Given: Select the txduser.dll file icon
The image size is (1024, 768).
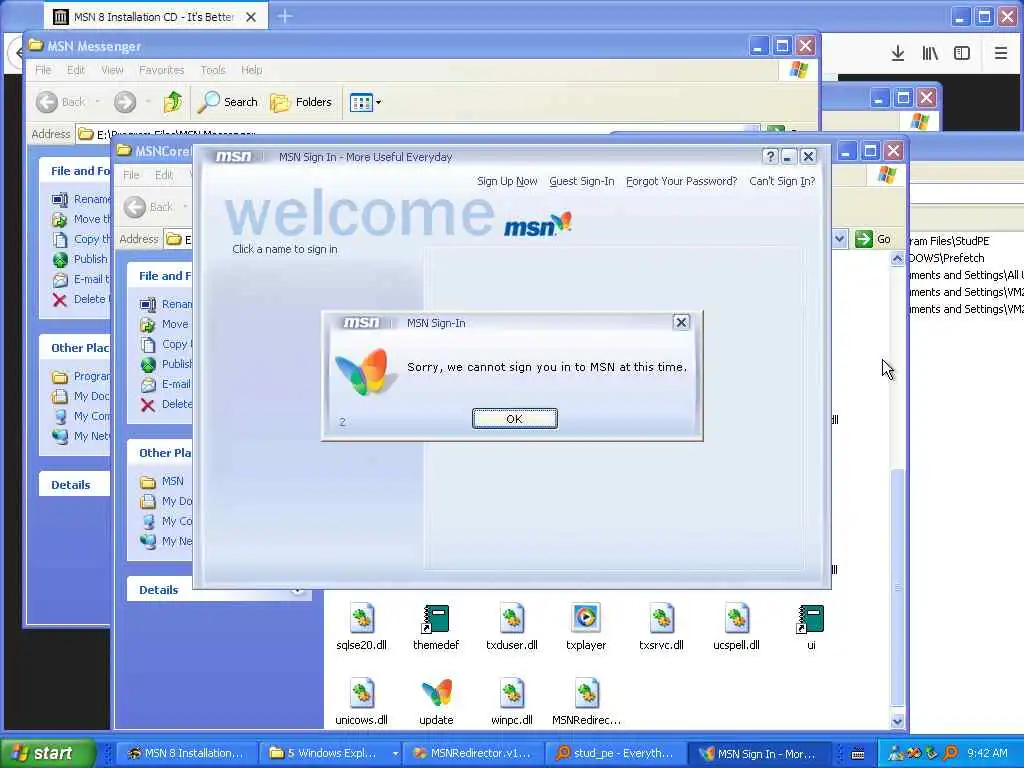Looking at the screenshot, I should (x=511, y=628).
